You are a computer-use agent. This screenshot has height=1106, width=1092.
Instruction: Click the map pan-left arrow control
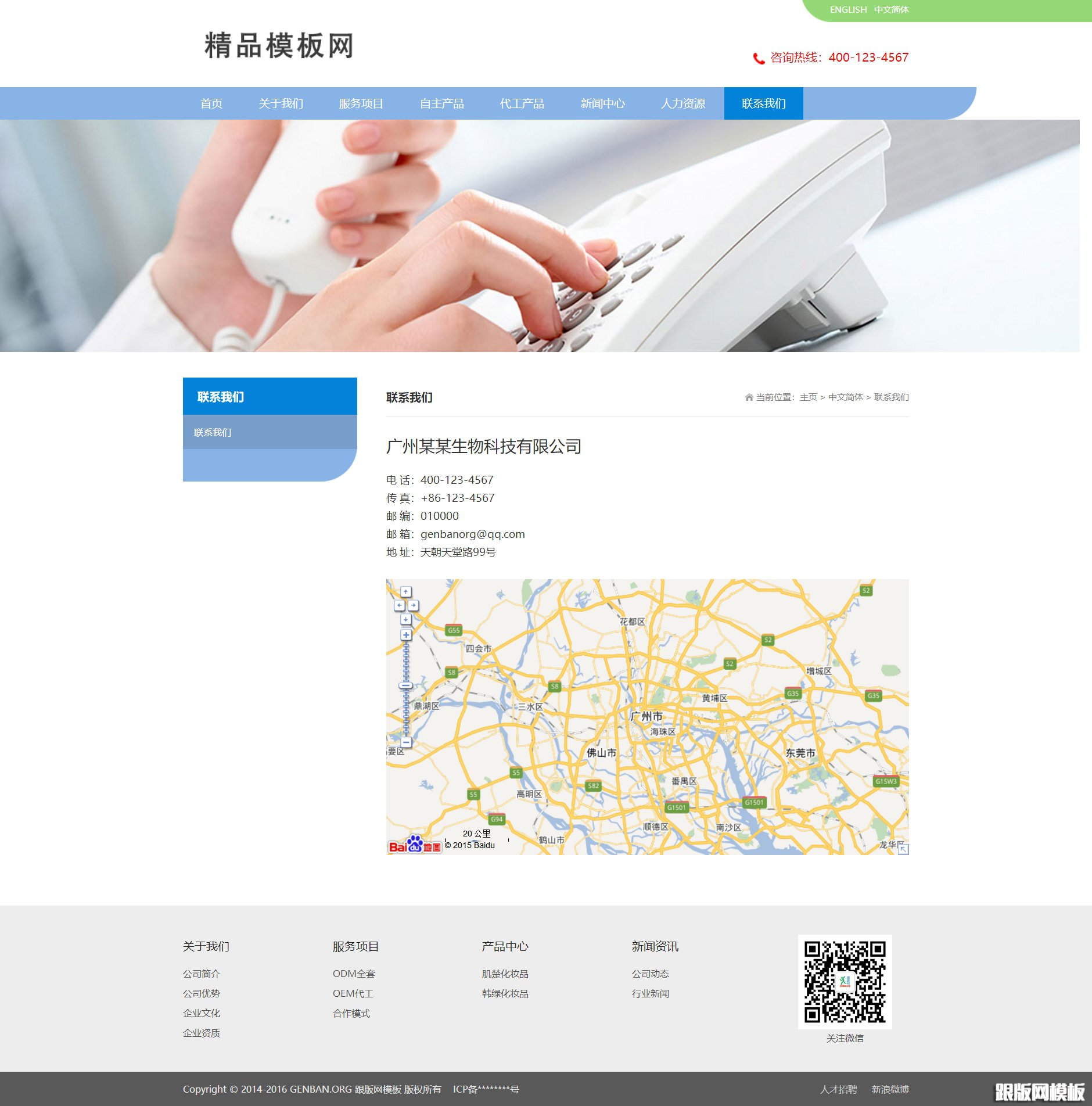(x=400, y=605)
